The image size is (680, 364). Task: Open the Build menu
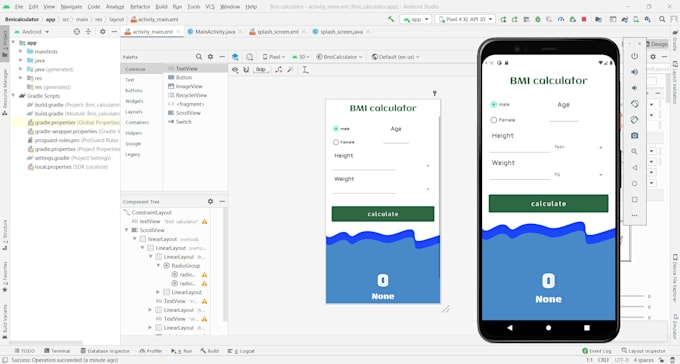(161, 7)
